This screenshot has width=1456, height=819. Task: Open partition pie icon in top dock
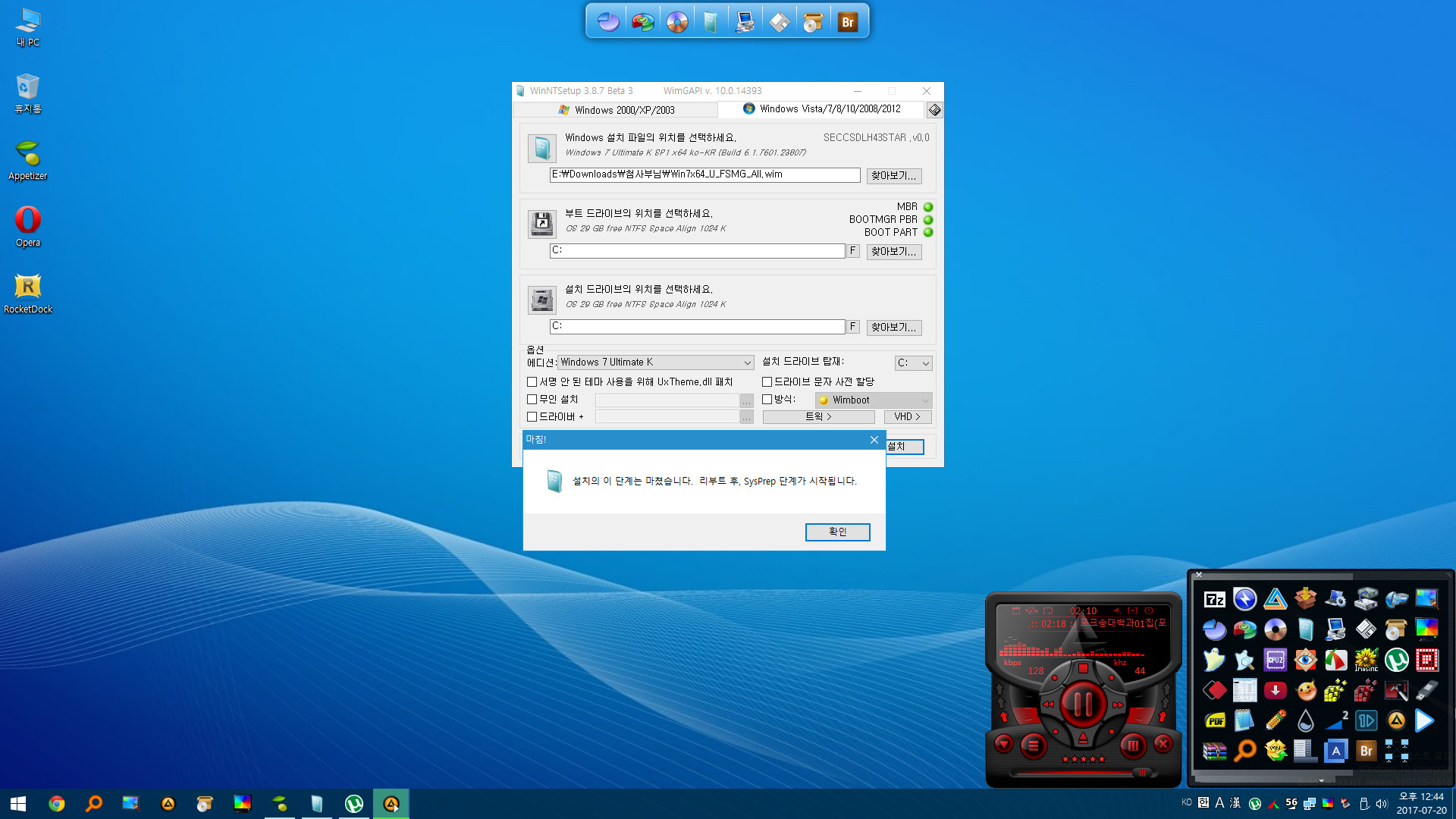[608, 21]
